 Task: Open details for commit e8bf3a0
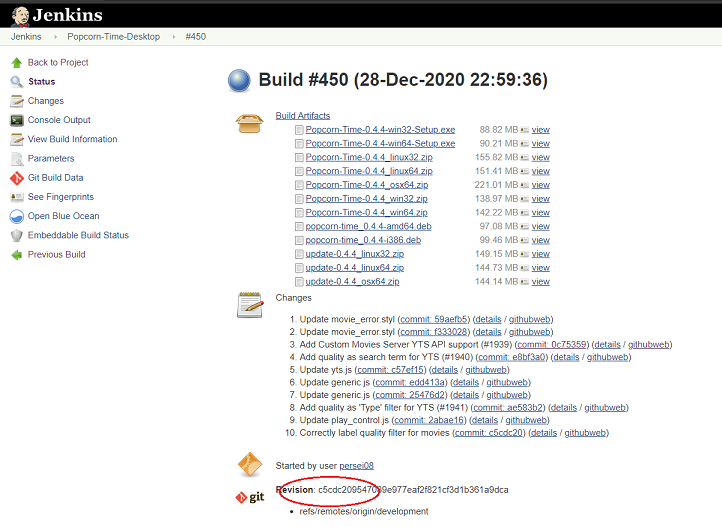pyautogui.click(x=566, y=357)
